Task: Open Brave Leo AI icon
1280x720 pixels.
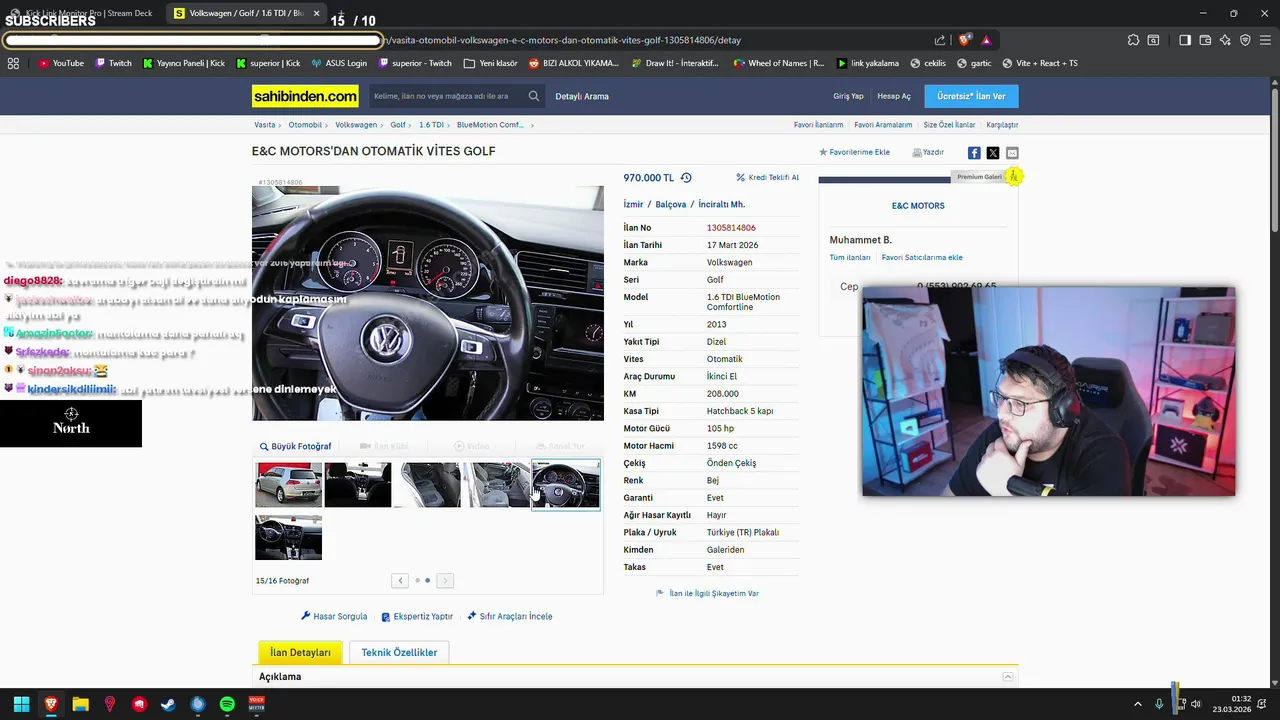Action: coord(1225,40)
